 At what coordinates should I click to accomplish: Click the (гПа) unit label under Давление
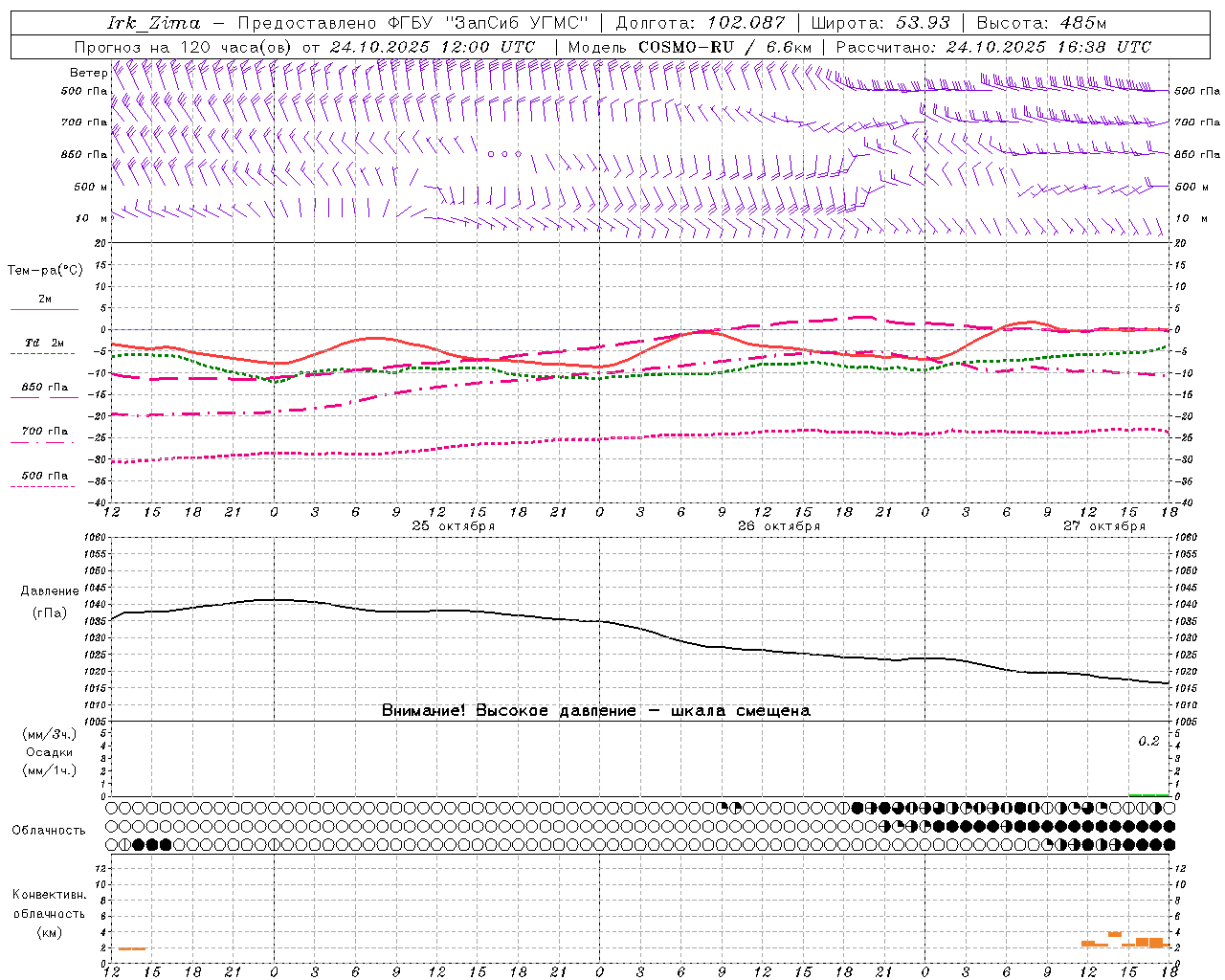pyautogui.click(x=50, y=613)
